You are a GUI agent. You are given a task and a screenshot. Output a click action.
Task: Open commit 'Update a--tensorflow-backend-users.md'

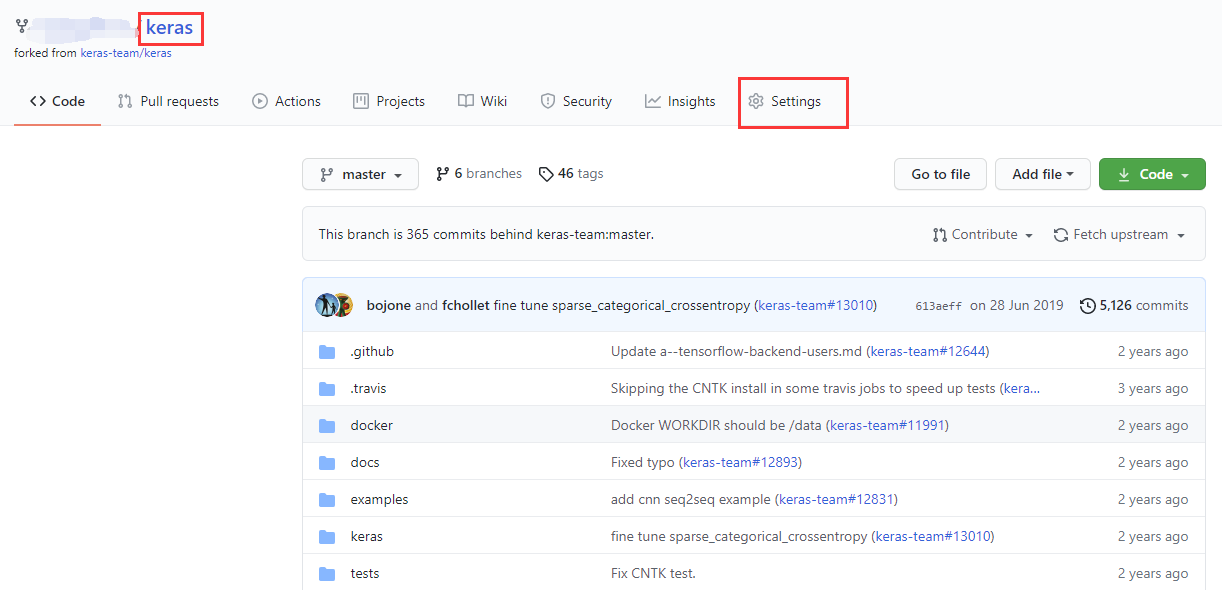coord(736,352)
